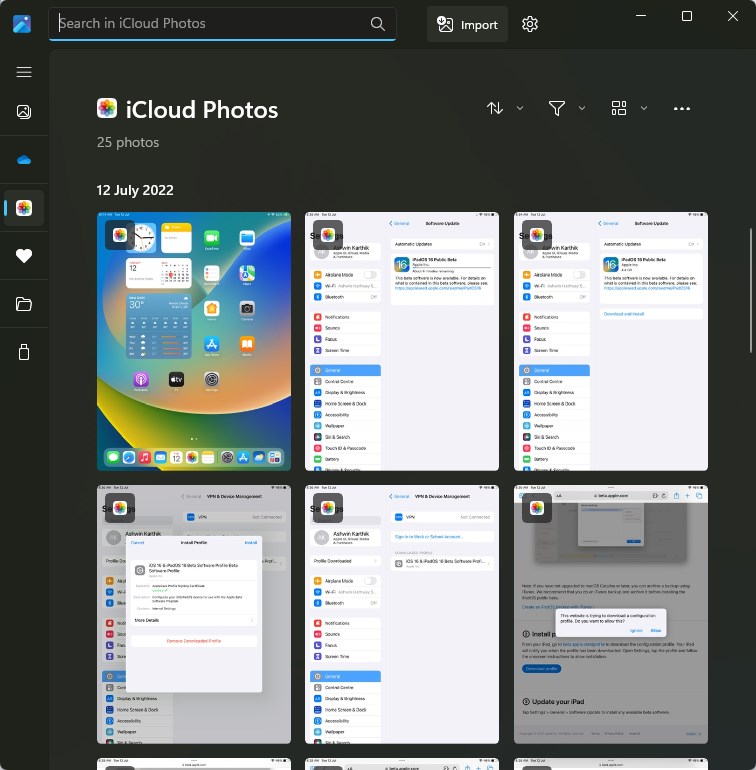Maximize the Photos window
This screenshot has width=756, height=770.
pyautogui.click(x=687, y=16)
